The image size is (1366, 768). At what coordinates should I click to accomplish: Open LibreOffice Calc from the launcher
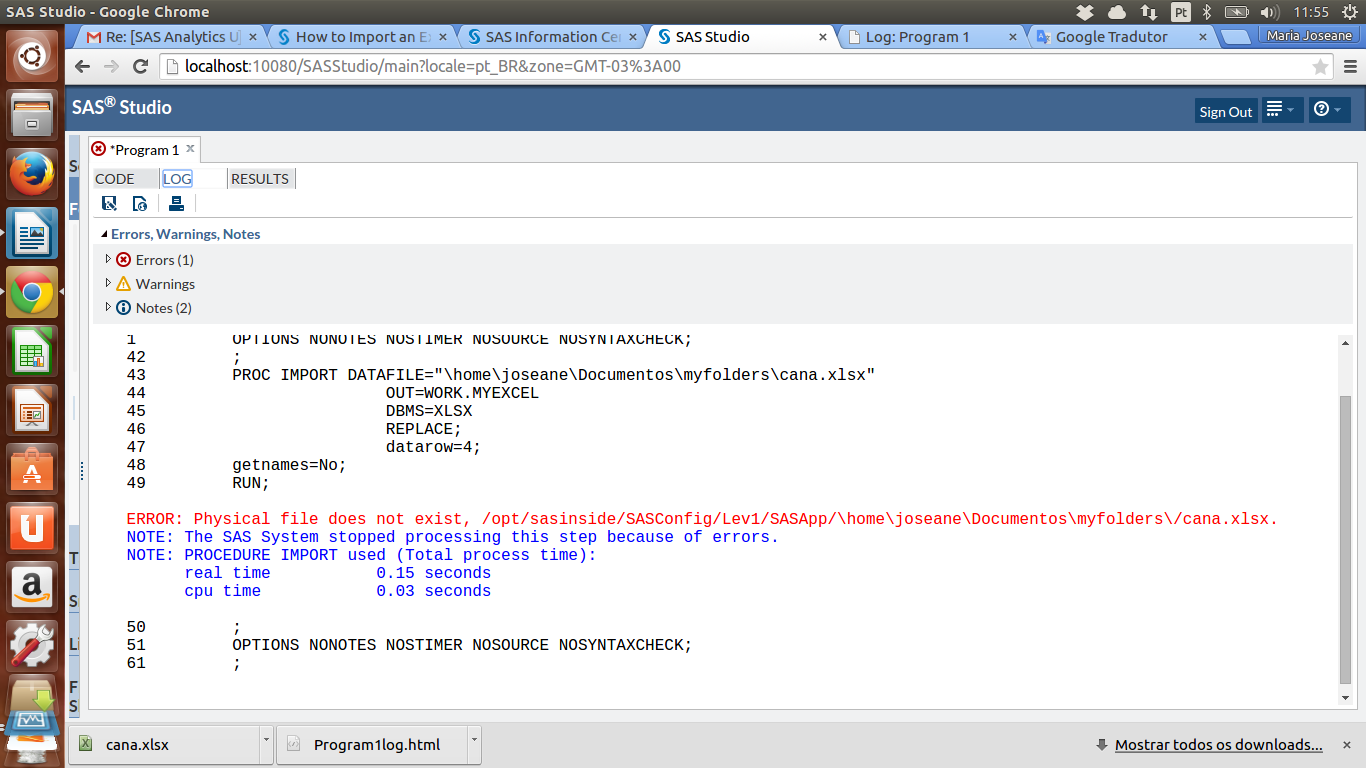click(x=33, y=351)
